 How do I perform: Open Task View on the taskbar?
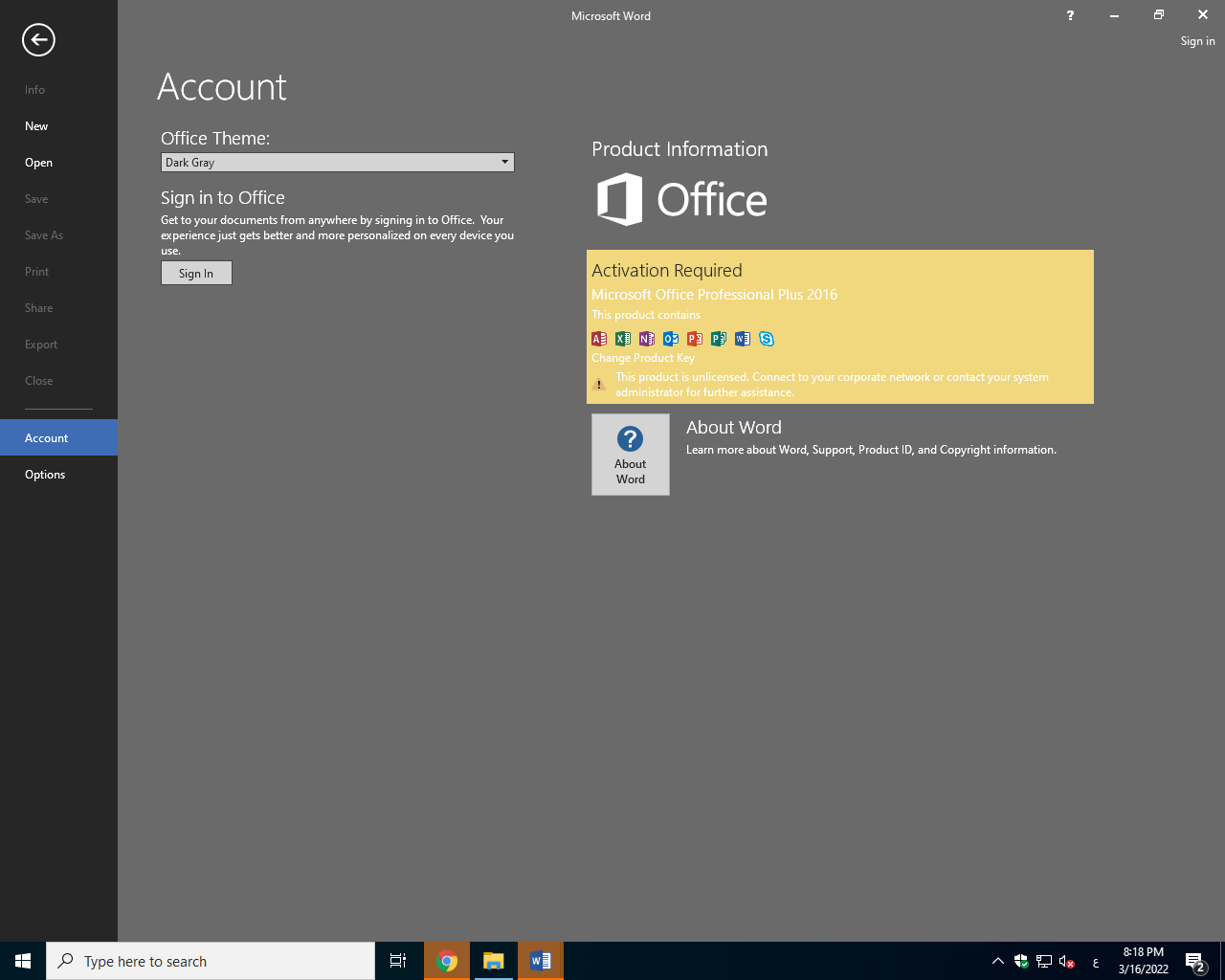[x=398, y=961]
